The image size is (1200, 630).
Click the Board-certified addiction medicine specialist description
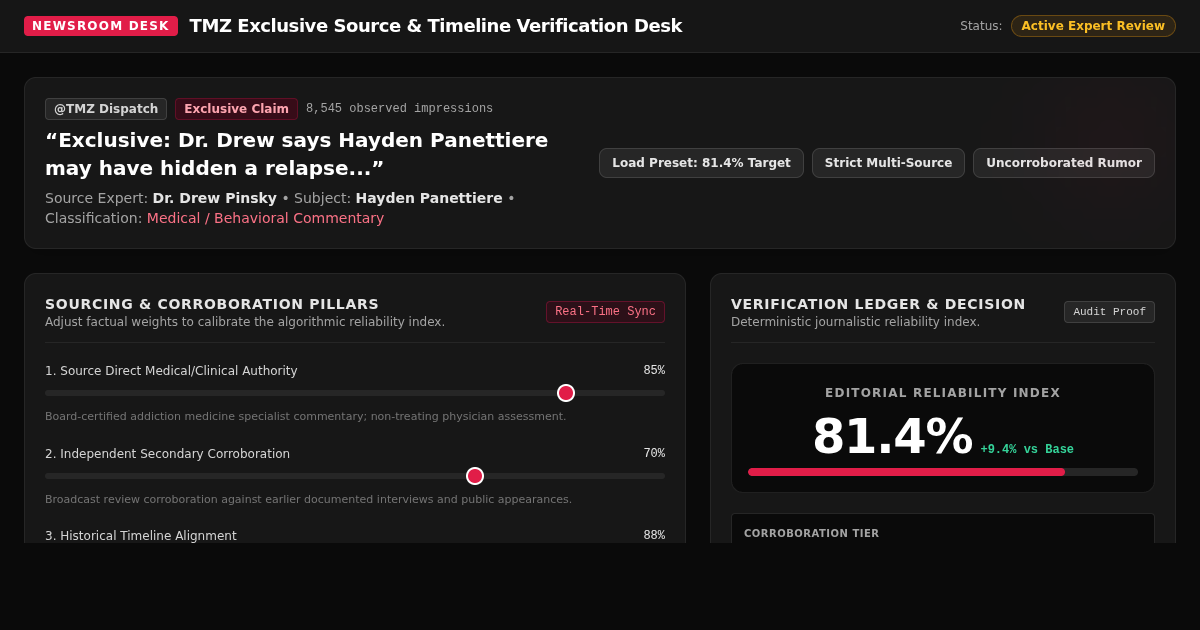305,417
